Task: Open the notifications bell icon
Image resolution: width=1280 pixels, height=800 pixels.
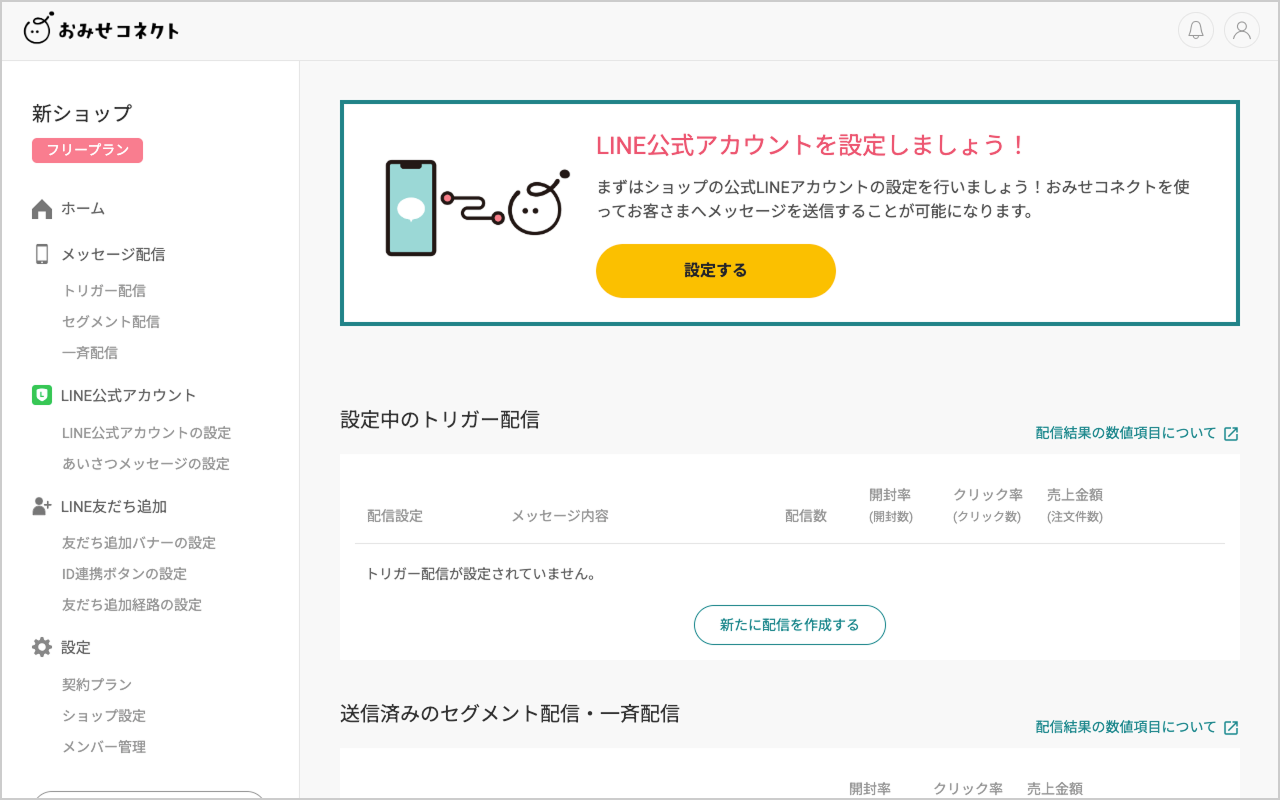Action: (x=1196, y=30)
